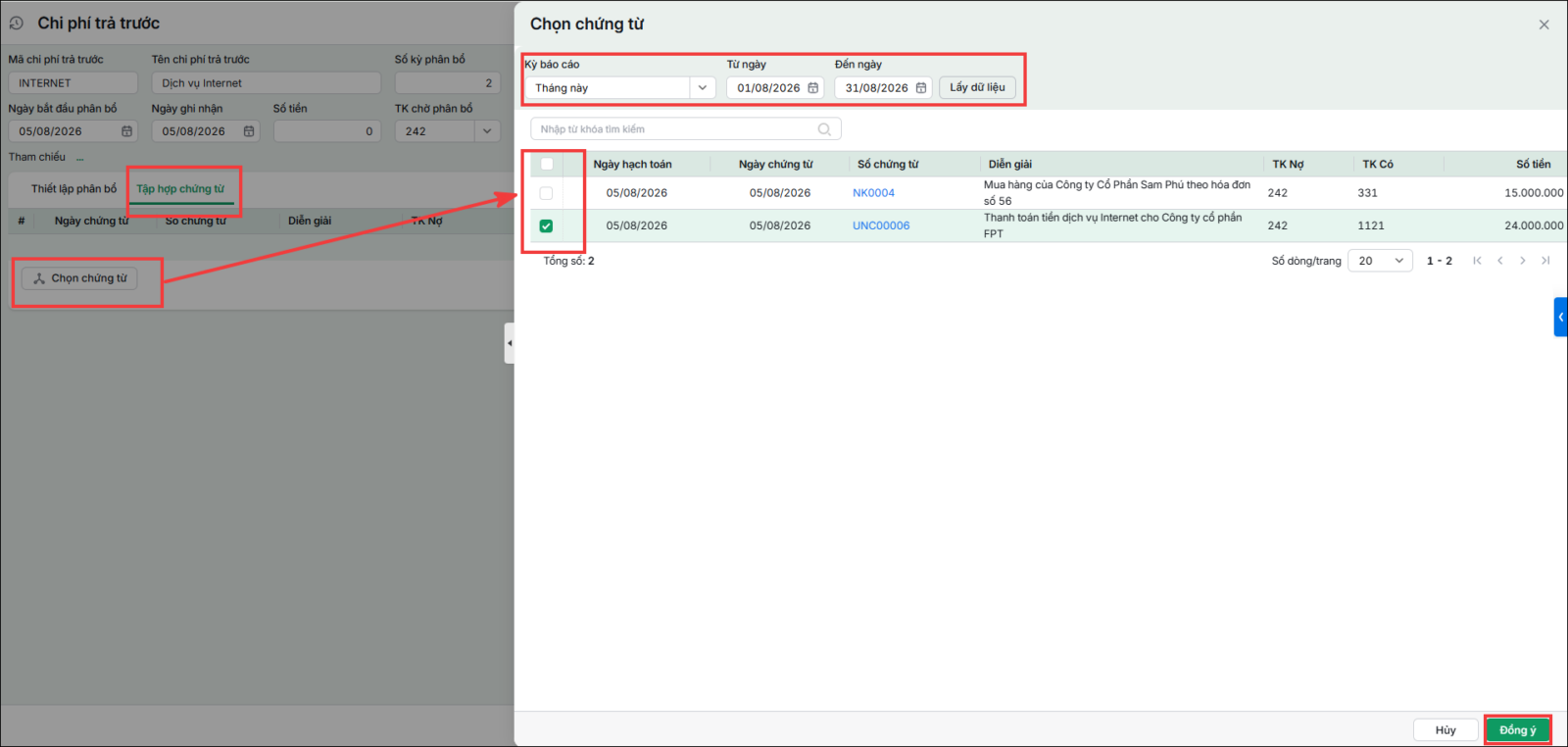Close the Chọn chứng từ dialog
The height and width of the screenshot is (747, 1568).
click(1543, 25)
